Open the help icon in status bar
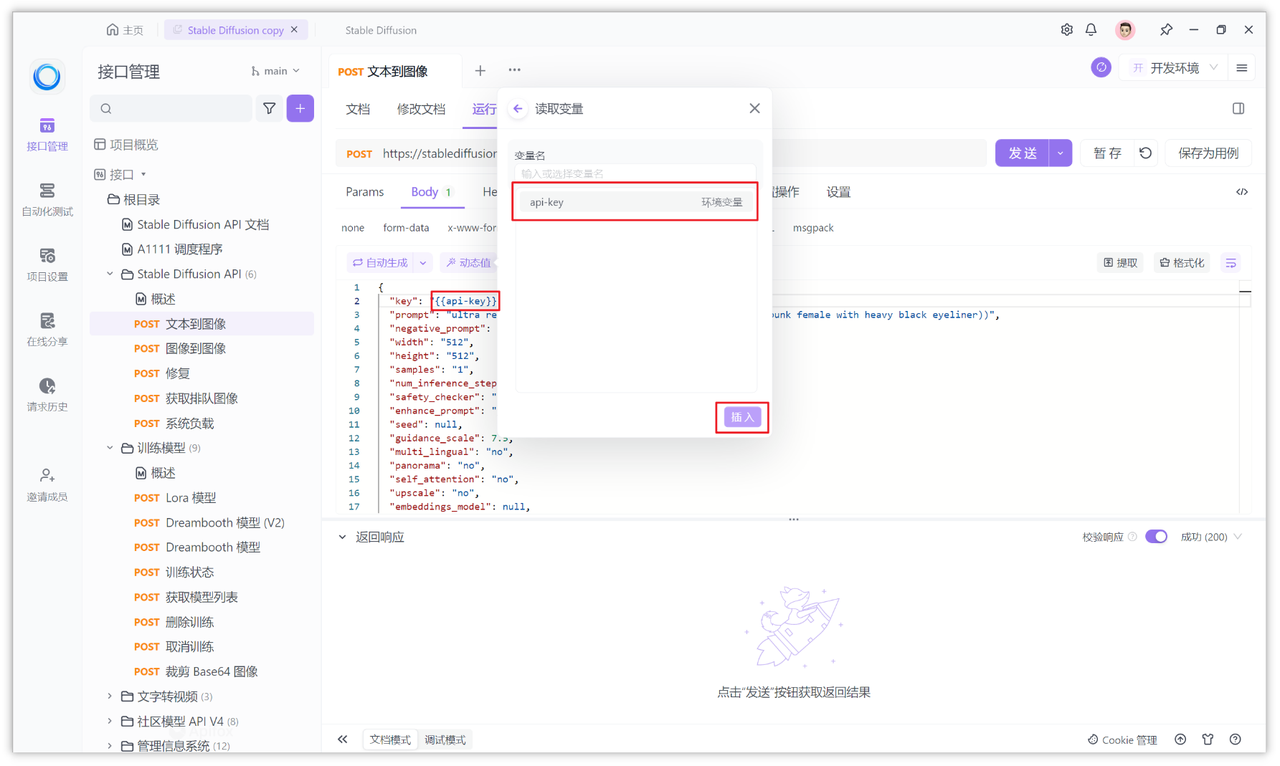This screenshot has height=766, width=1280. [x=1235, y=739]
